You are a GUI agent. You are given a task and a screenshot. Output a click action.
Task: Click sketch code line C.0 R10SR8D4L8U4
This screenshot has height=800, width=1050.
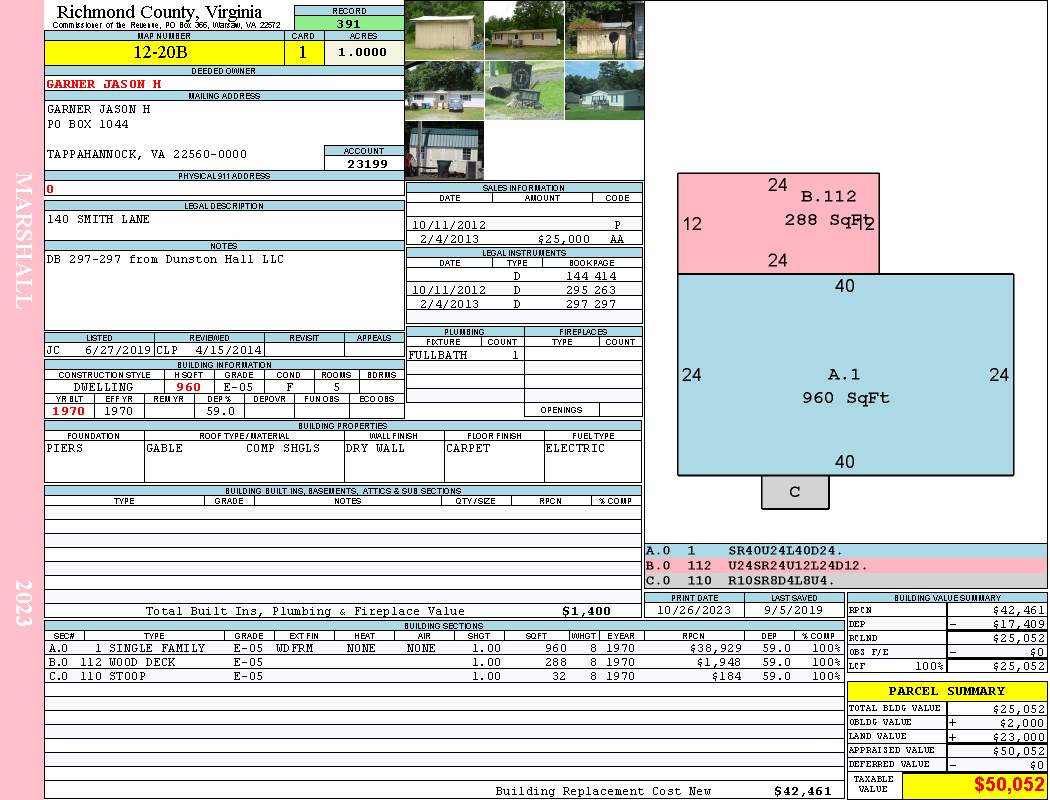[846, 580]
